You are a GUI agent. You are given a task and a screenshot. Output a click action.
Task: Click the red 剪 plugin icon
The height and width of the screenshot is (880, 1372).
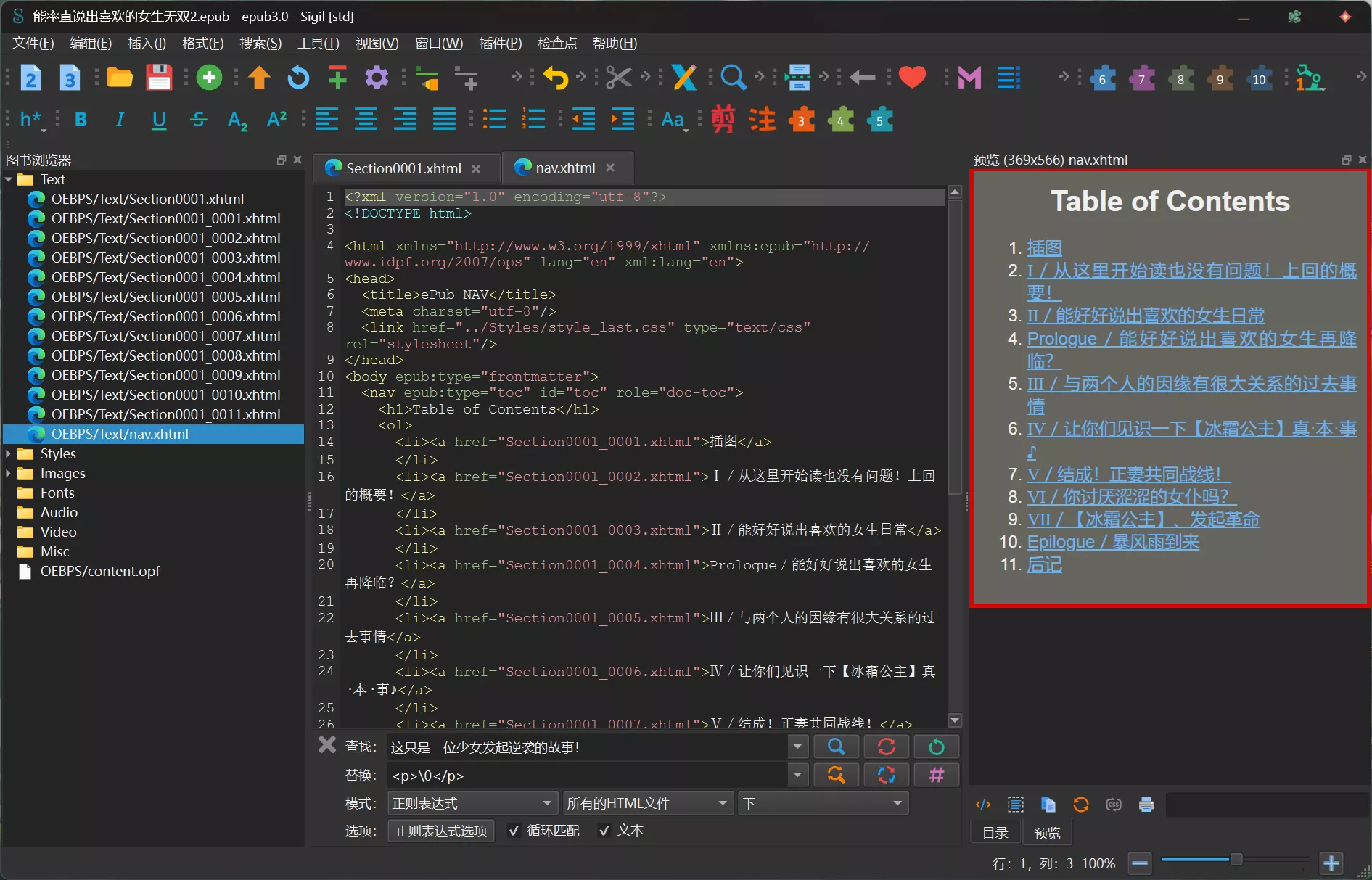723,120
